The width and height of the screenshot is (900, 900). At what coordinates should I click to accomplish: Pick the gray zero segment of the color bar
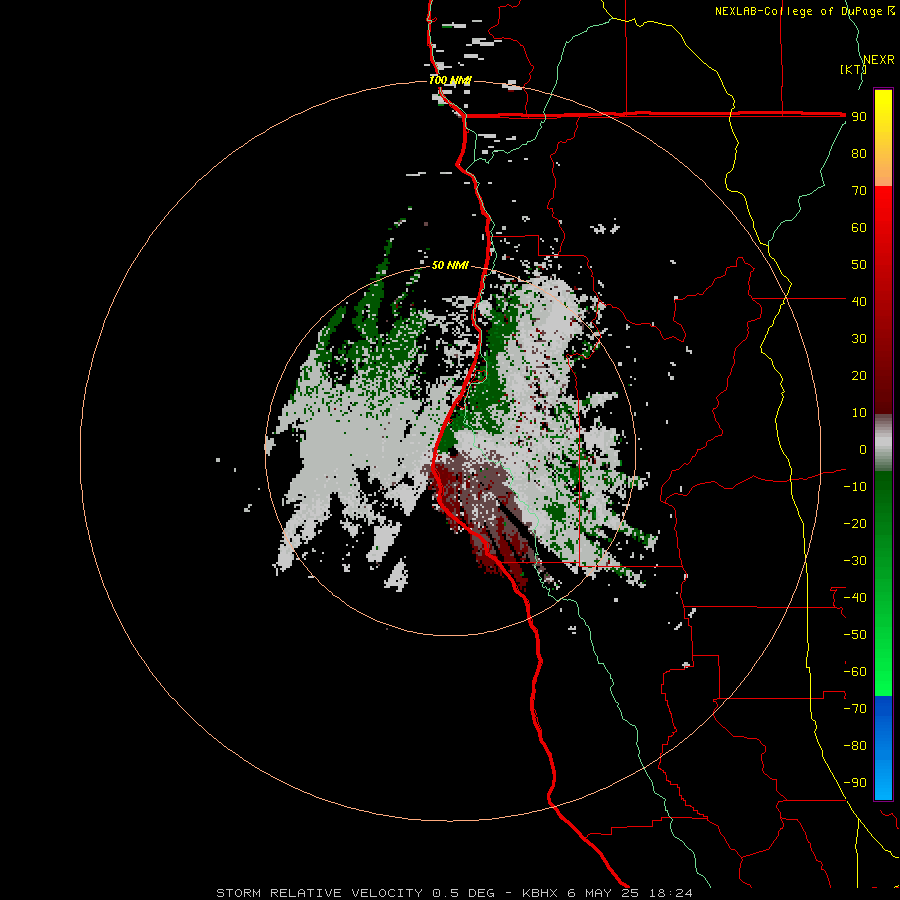click(x=883, y=443)
